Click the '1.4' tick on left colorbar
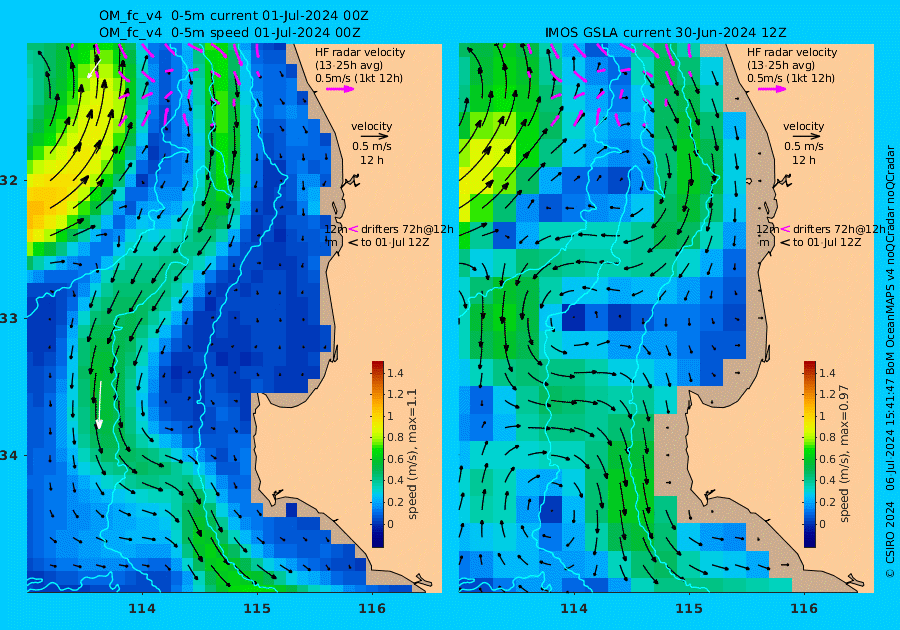The height and width of the screenshot is (630, 900). tap(395, 374)
